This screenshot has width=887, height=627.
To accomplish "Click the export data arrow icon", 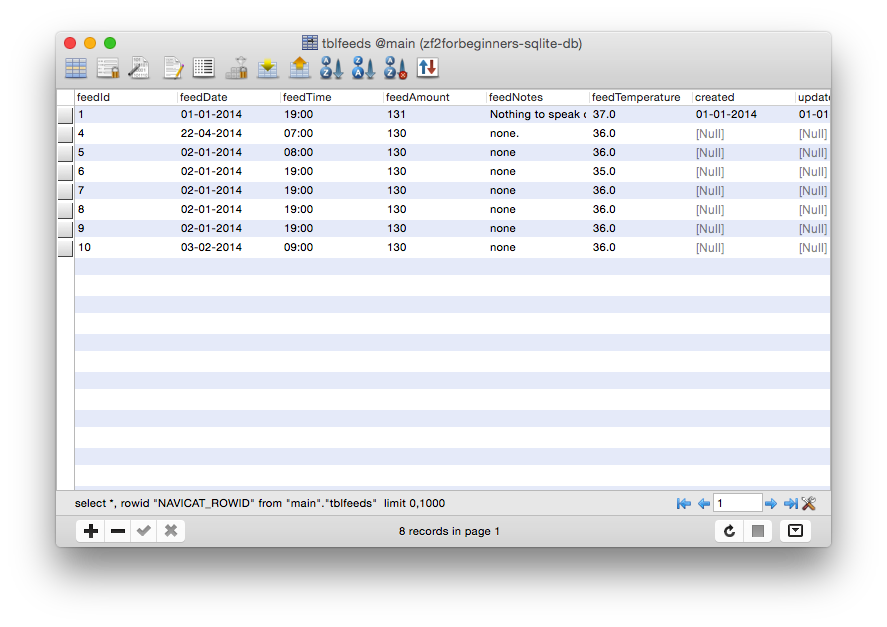I will coord(299,68).
